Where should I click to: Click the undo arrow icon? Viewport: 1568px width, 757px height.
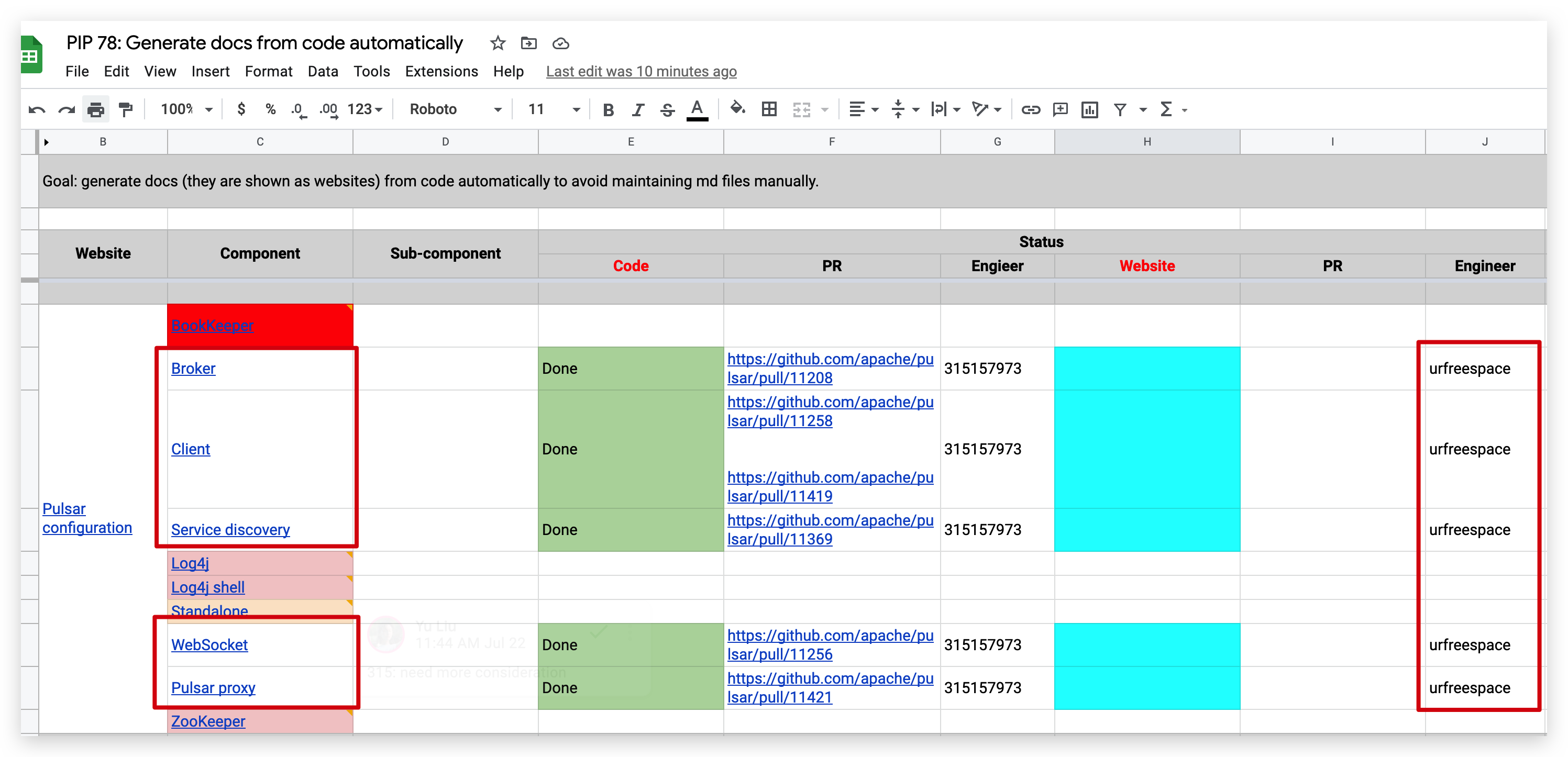pyautogui.click(x=37, y=109)
